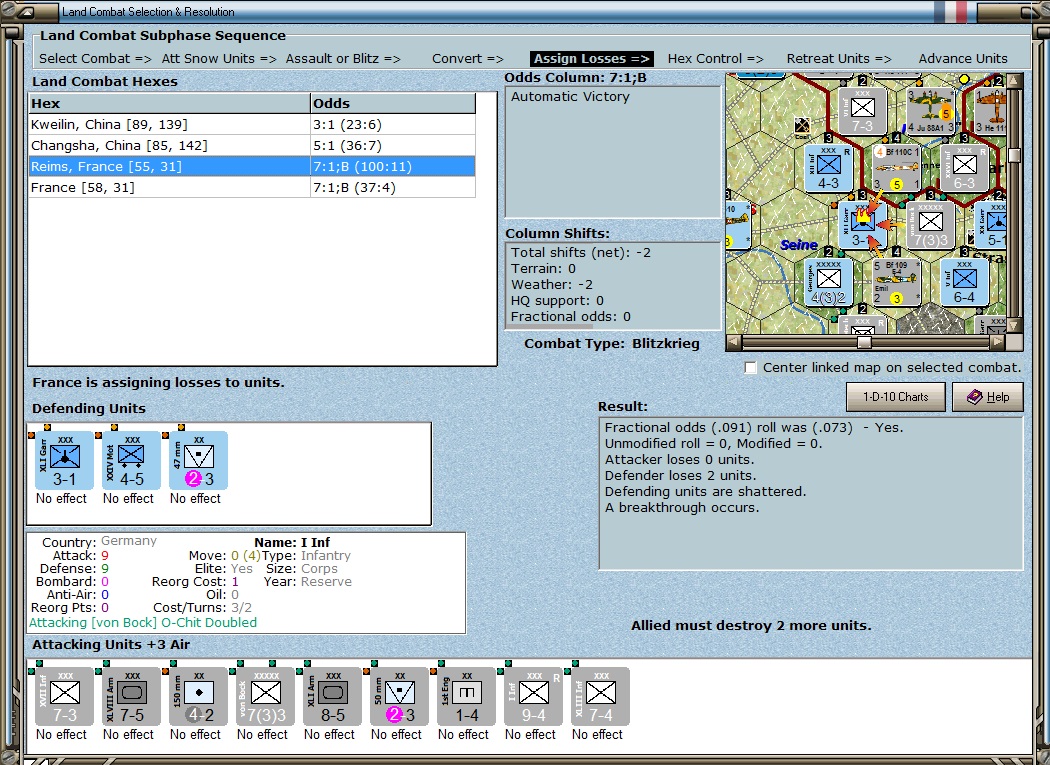The height and width of the screenshot is (765, 1050).
Task: Click the 5:1 (36:7) odds cell
Action: click(393, 145)
